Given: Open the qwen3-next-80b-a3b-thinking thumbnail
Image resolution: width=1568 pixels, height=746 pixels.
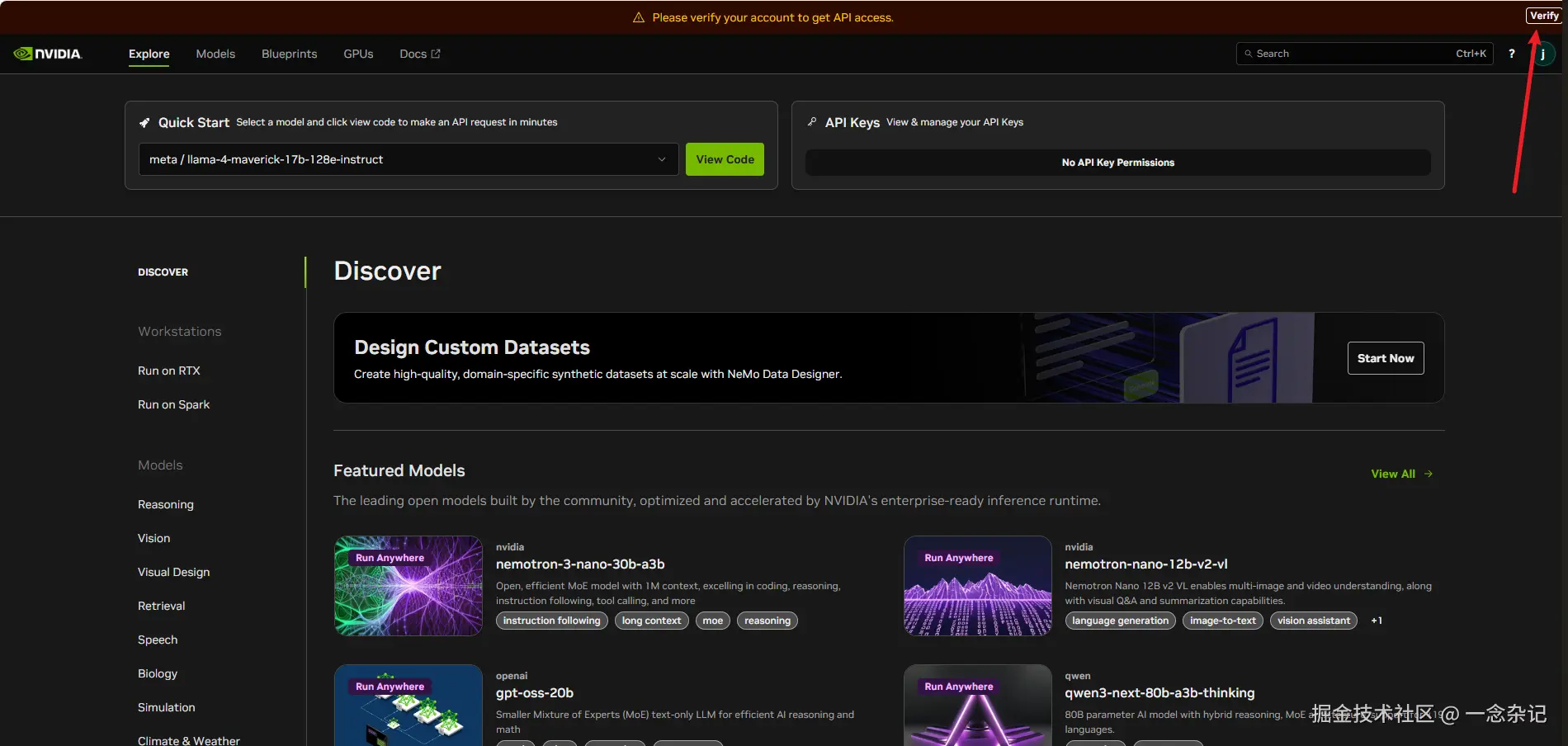Looking at the screenshot, I should (x=978, y=706).
